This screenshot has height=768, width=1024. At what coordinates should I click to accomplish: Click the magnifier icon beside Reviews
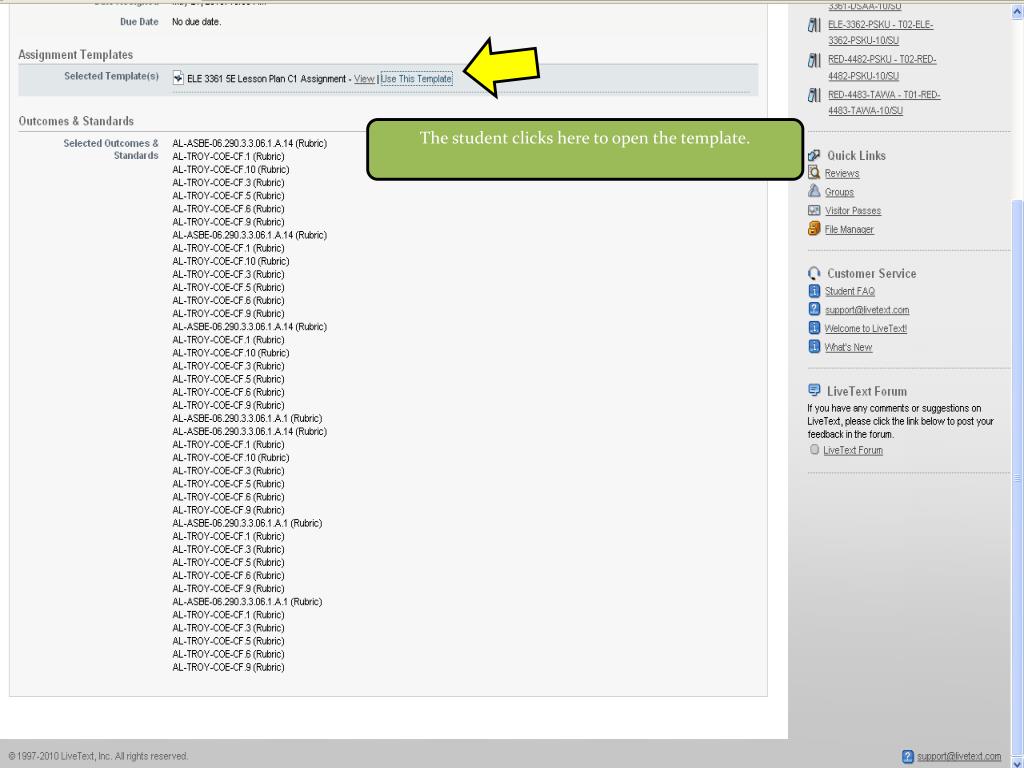click(814, 172)
